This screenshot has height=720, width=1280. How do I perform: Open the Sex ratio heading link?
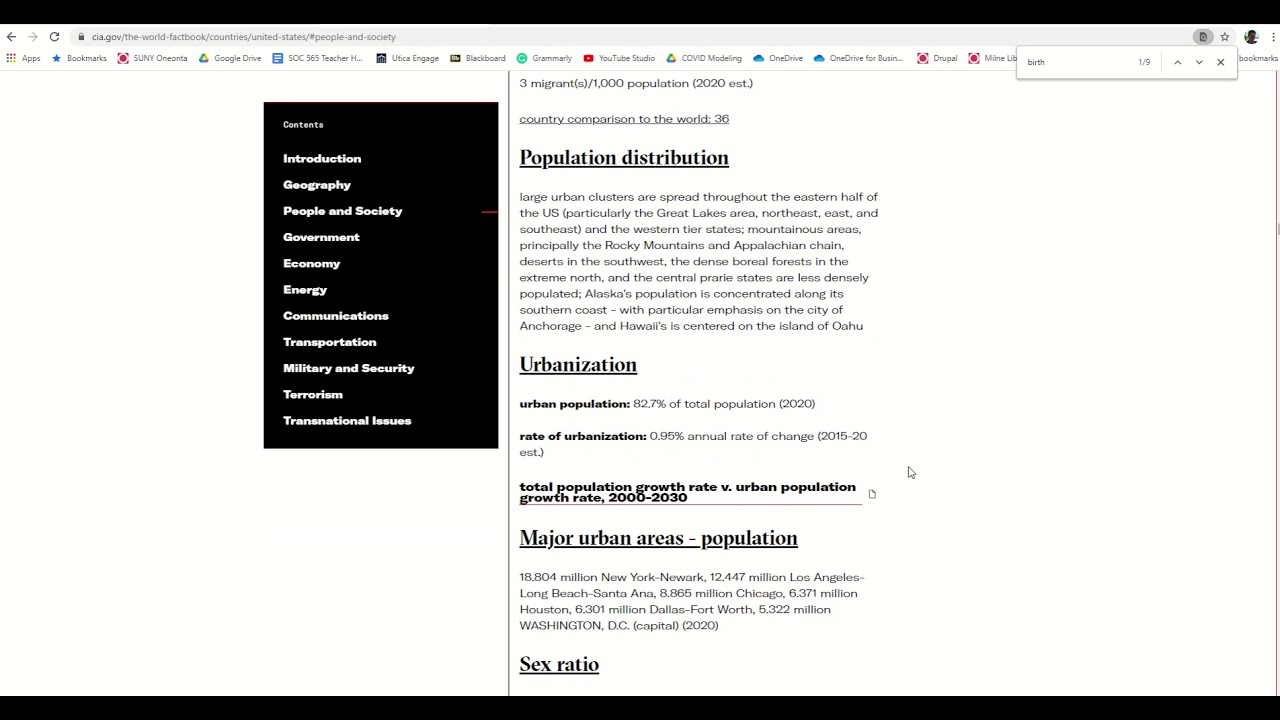click(x=559, y=664)
